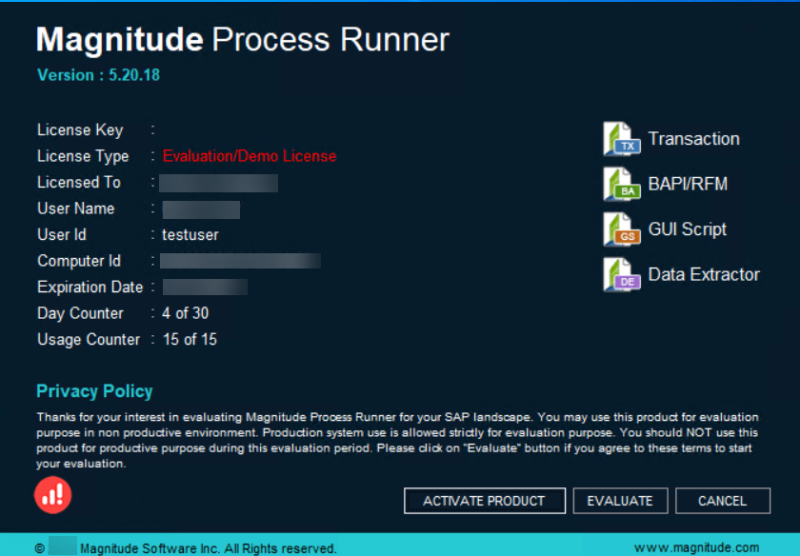
Task: Click the Day Counter value 4 of 30
Action: pyautogui.click(x=185, y=313)
